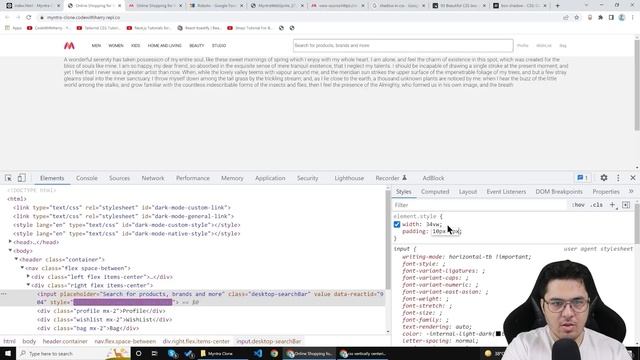Click the browser back arrow
The height and width of the screenshot is (360, 640).
[x=7, y=18]
